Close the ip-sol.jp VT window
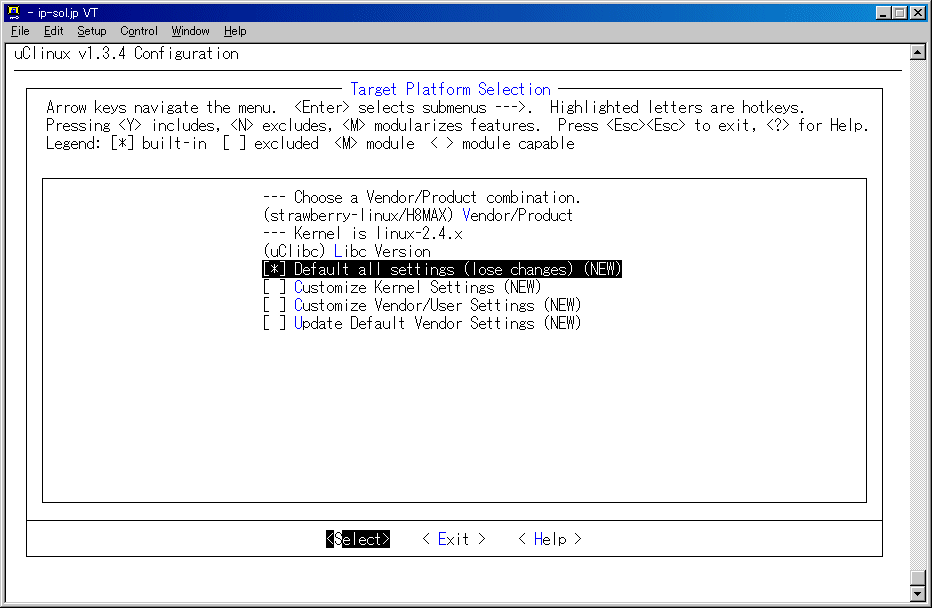The image size is (932, 608). pyautogui.click(x=918, y=12)
